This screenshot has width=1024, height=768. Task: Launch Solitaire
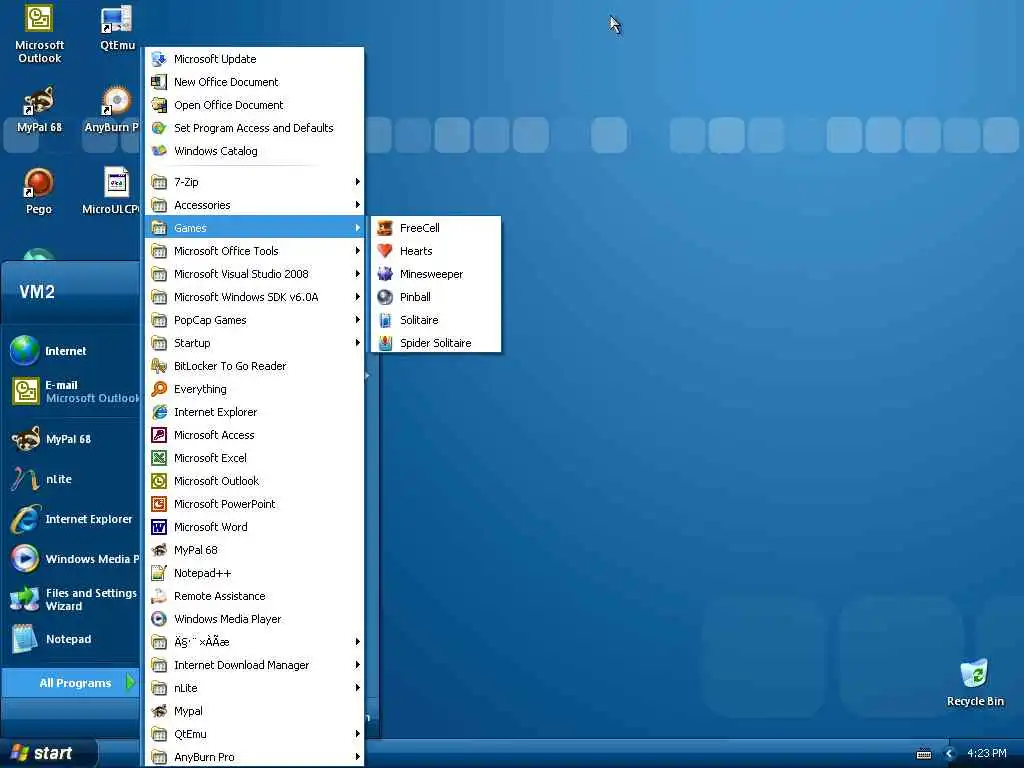coord(436,320)
